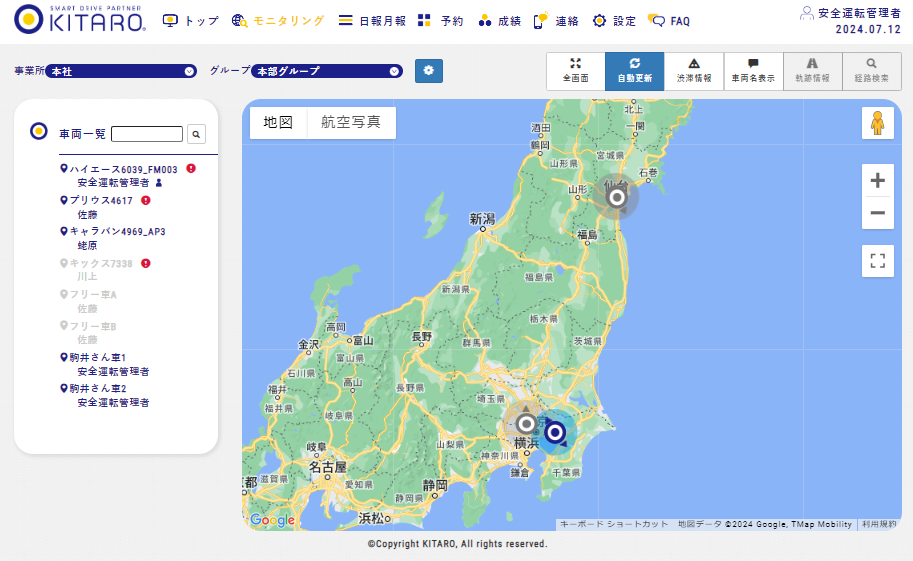Open the 成績 menu

point(499,21)
